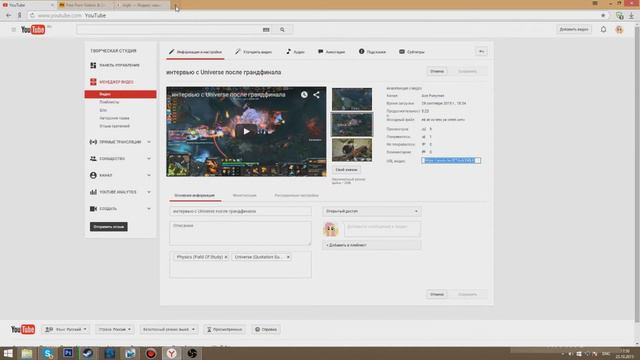Click the YouTube Analytics bar-chart icon
Image resolution: width=640 pixels, height=360 pixels.
(x=93, y=192)
